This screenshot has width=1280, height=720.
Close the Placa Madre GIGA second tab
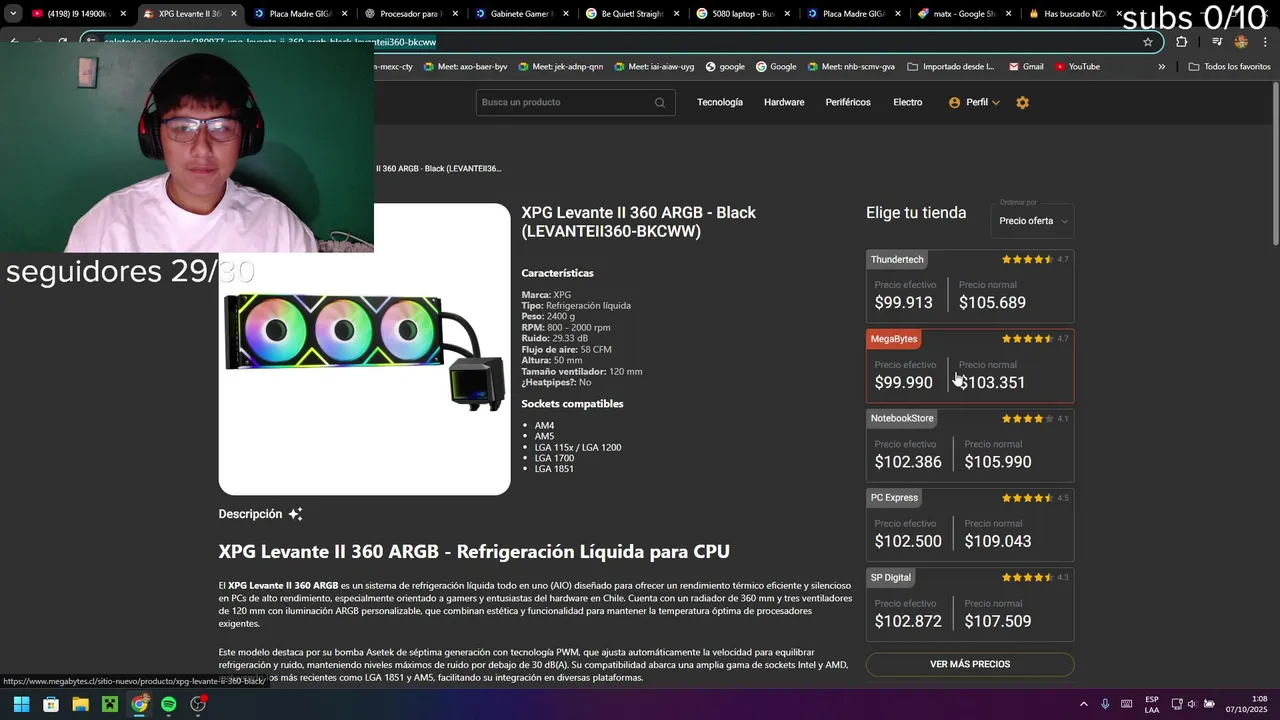pyautogui.click(x=897, y=14)
